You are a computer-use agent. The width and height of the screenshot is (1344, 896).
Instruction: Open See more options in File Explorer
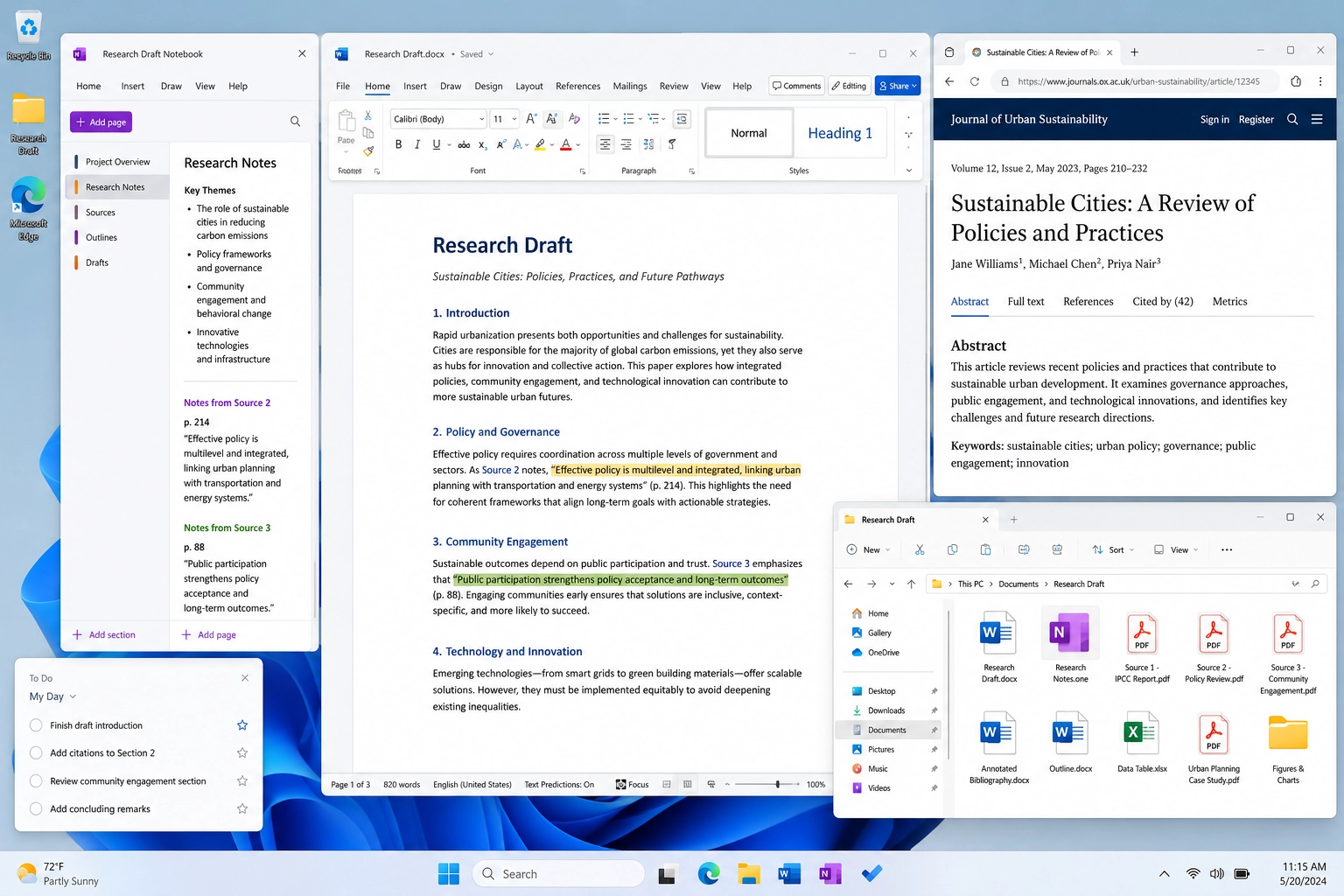[1227, 549]
